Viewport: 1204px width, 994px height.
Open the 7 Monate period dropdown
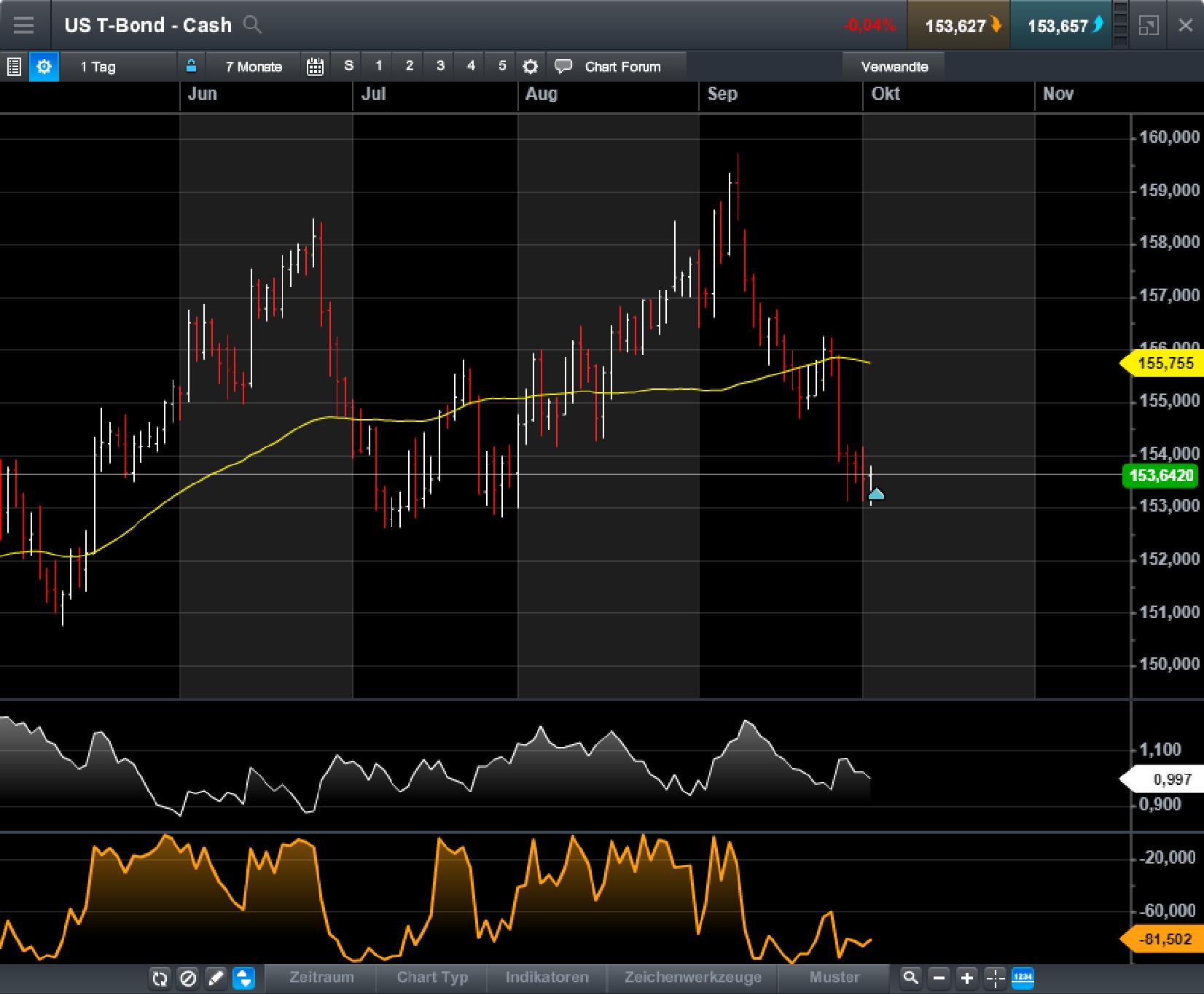point(253,66)
